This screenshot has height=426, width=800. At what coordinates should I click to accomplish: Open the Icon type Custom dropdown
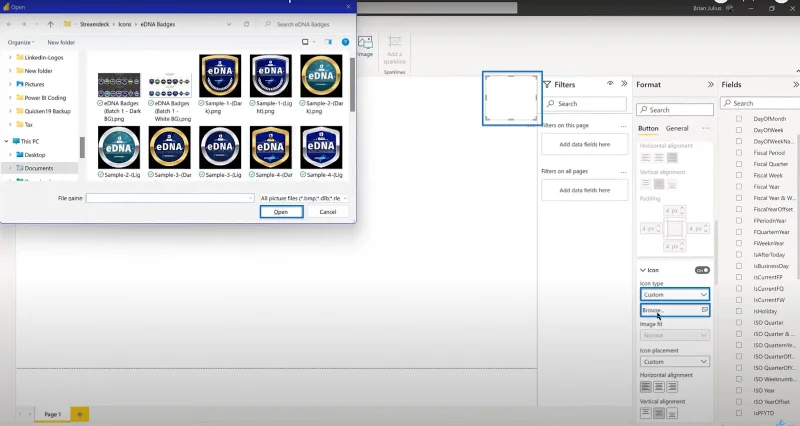(x=674, y=294)
